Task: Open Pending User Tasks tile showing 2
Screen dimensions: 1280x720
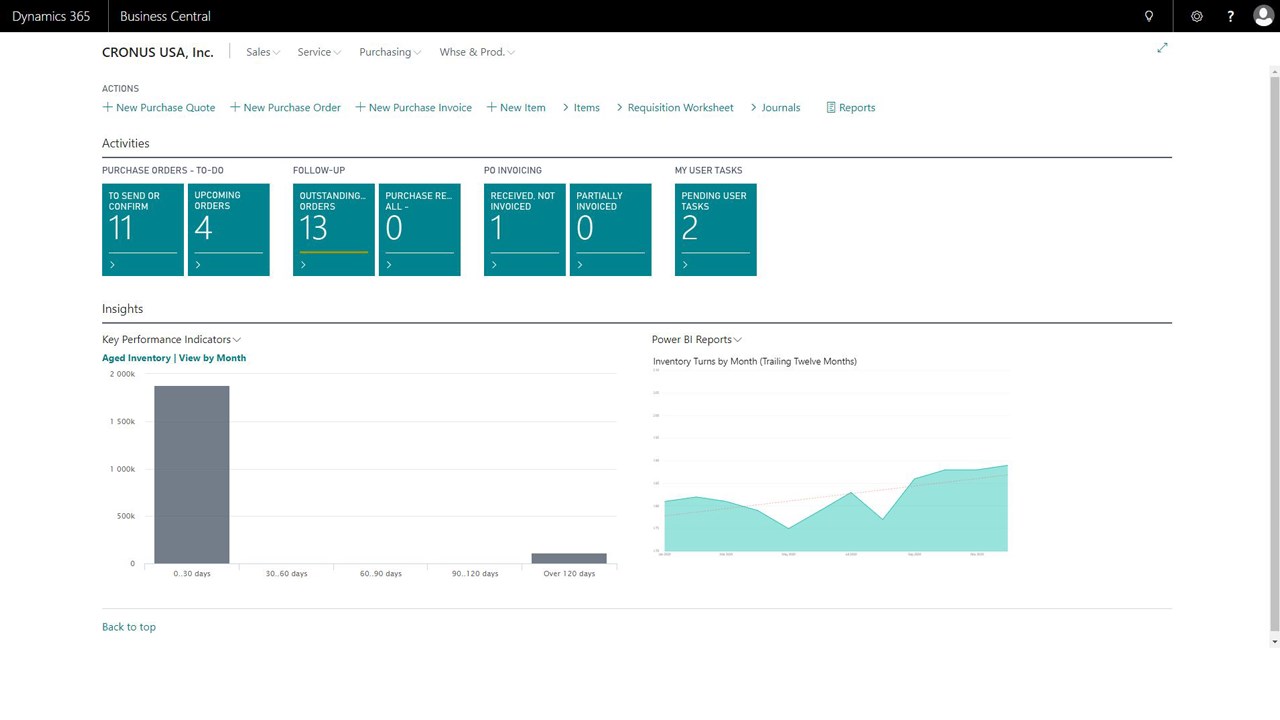Action: pos(716,230)
